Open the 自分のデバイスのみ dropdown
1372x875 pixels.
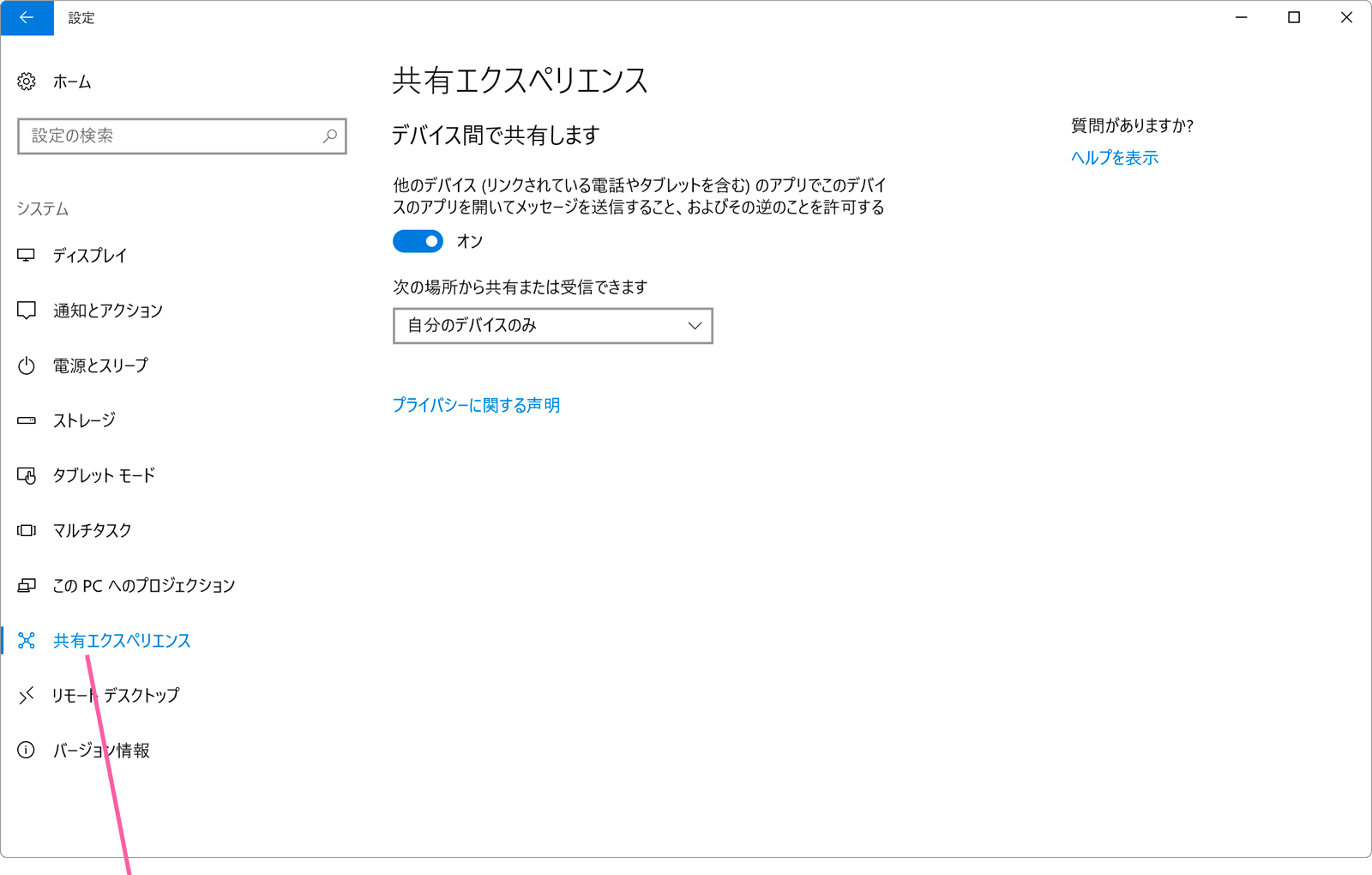pyautogui.click(x=553, y=326)
